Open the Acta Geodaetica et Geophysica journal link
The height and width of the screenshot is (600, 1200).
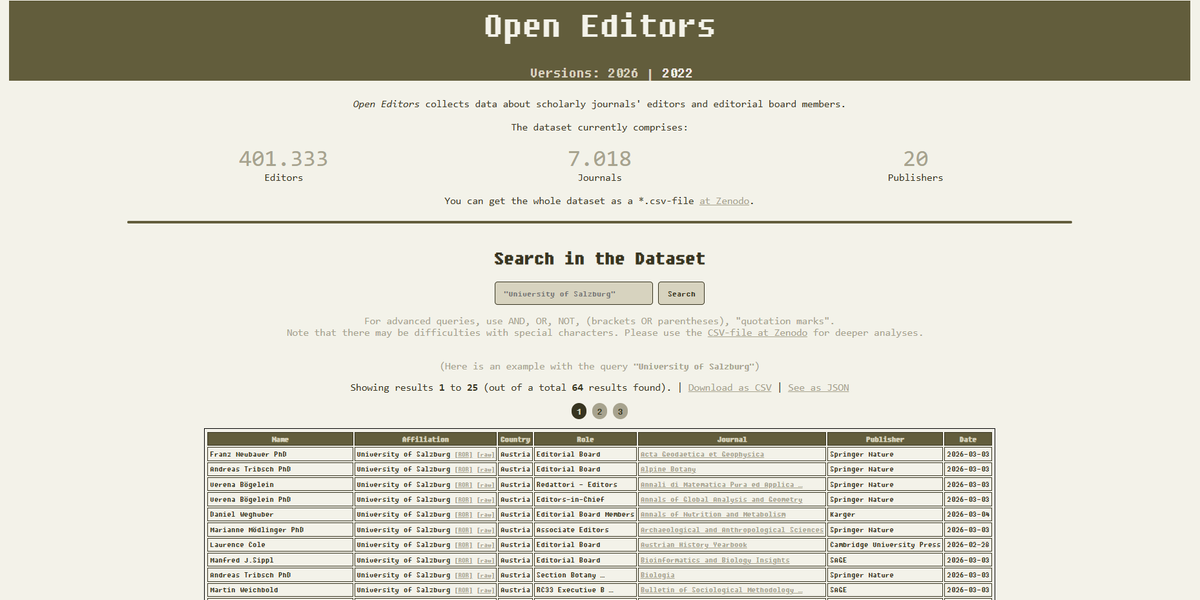702,454
